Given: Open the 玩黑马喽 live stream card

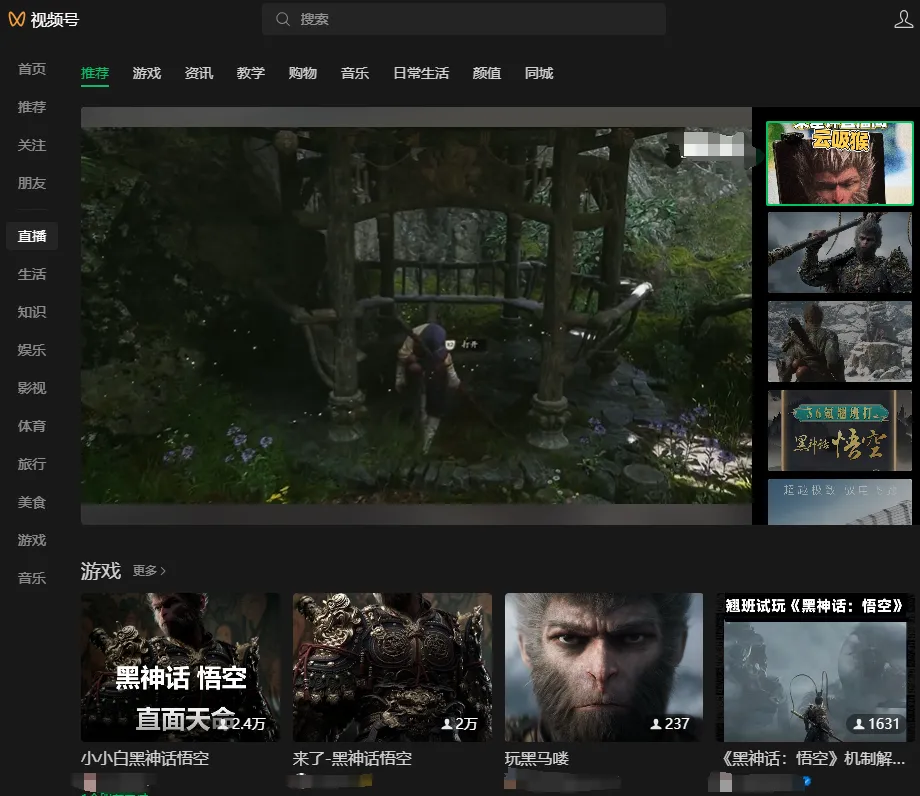Looking at the screenshot, I should pyautogui.click(x=603, y=667).
